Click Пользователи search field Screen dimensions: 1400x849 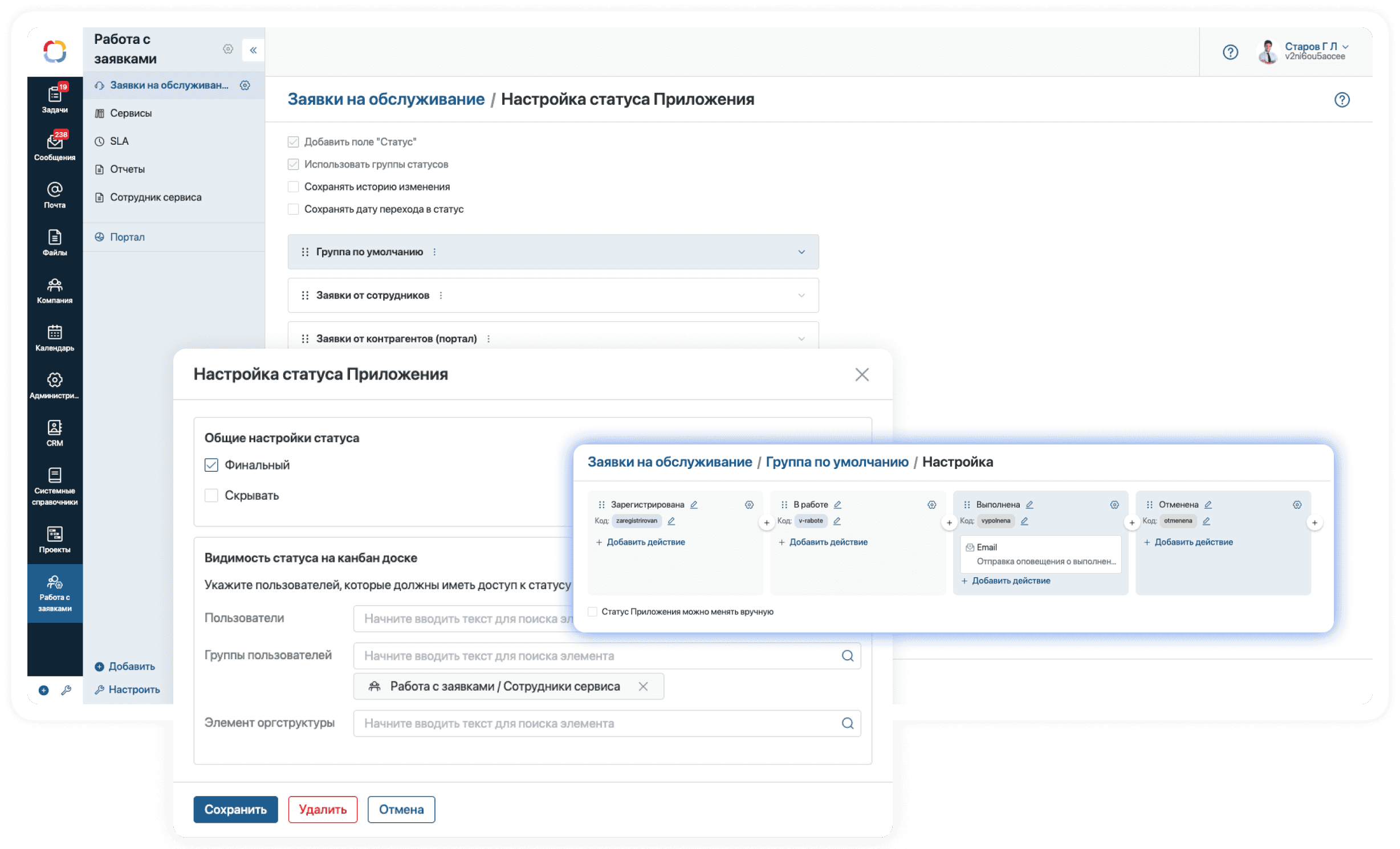pyautogui.click(x=463, y=619)
